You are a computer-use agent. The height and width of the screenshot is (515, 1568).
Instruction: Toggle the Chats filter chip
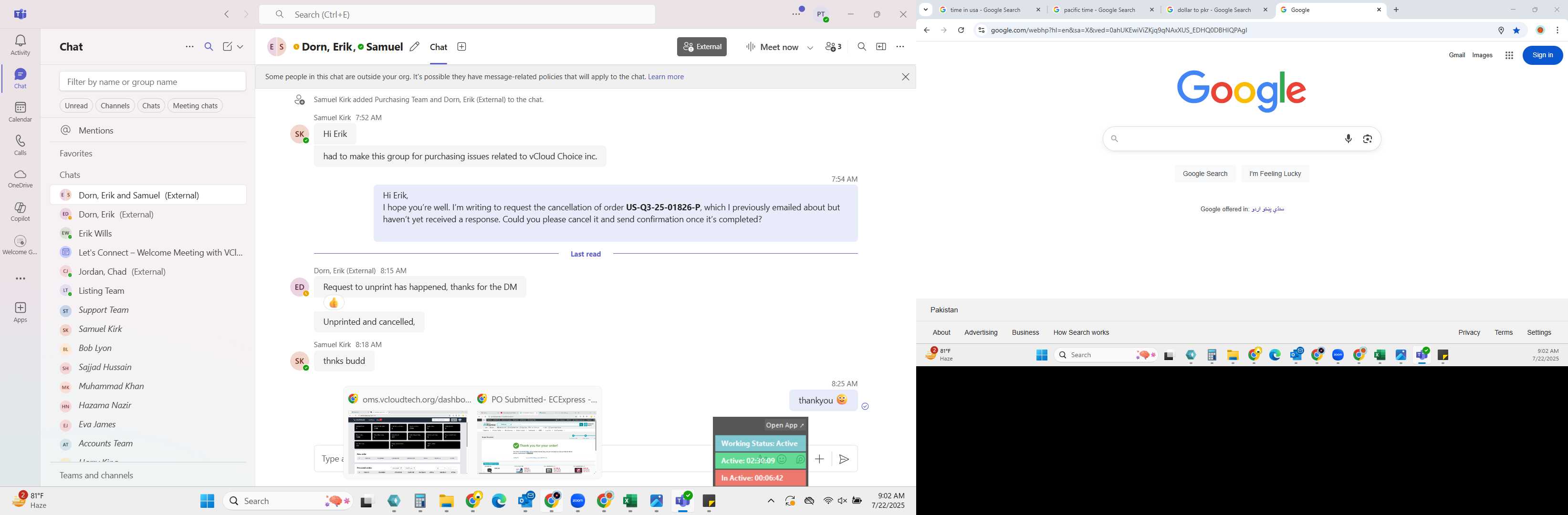(151, 106)
